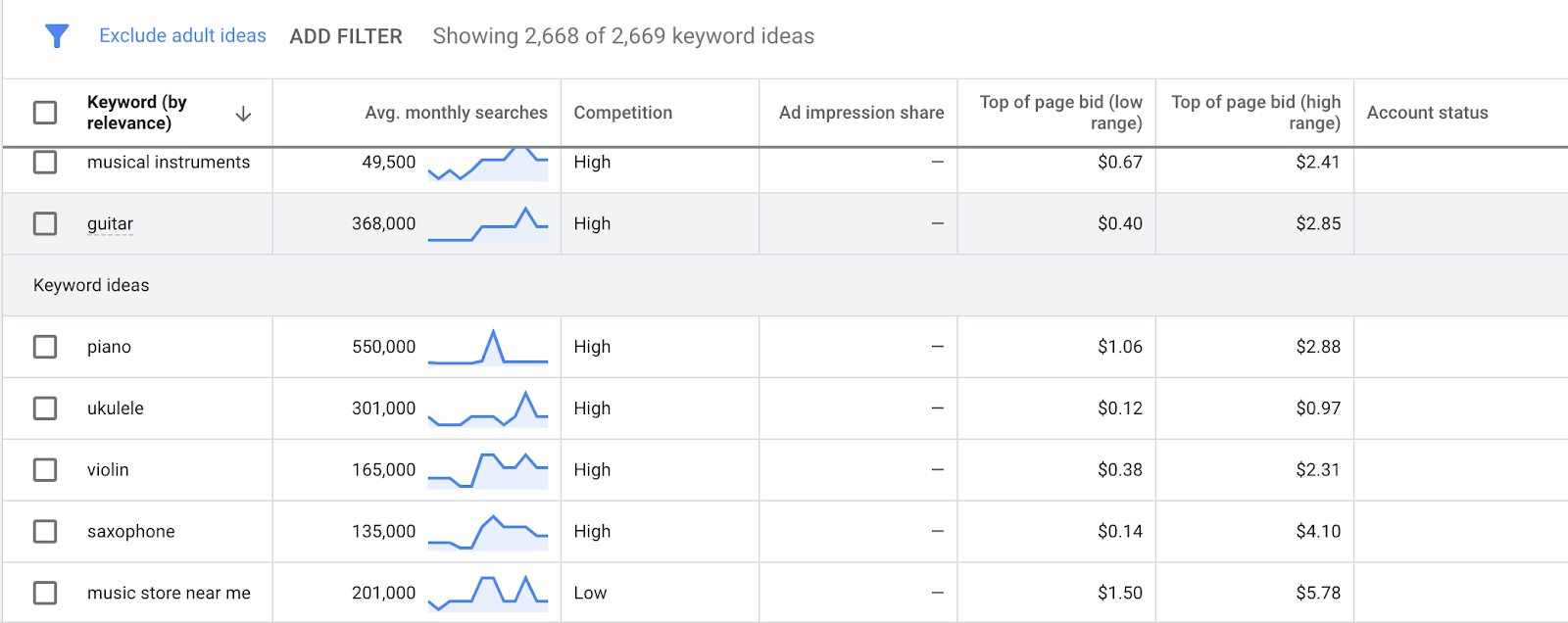Click the 550,000 searches value
1568x623 pixels.
384,347
